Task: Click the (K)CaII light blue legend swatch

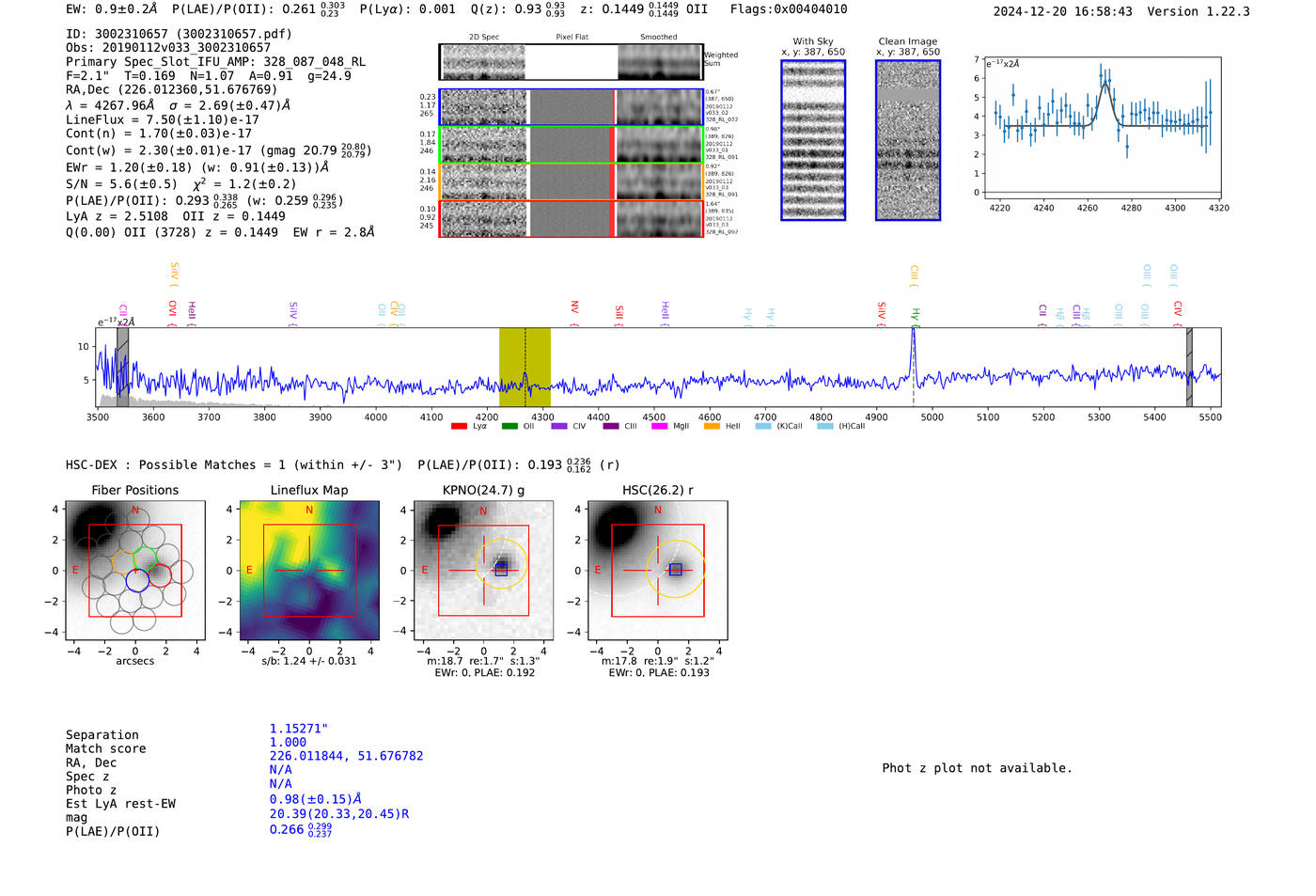Action: pyautogui.click(x=763, y=426)
